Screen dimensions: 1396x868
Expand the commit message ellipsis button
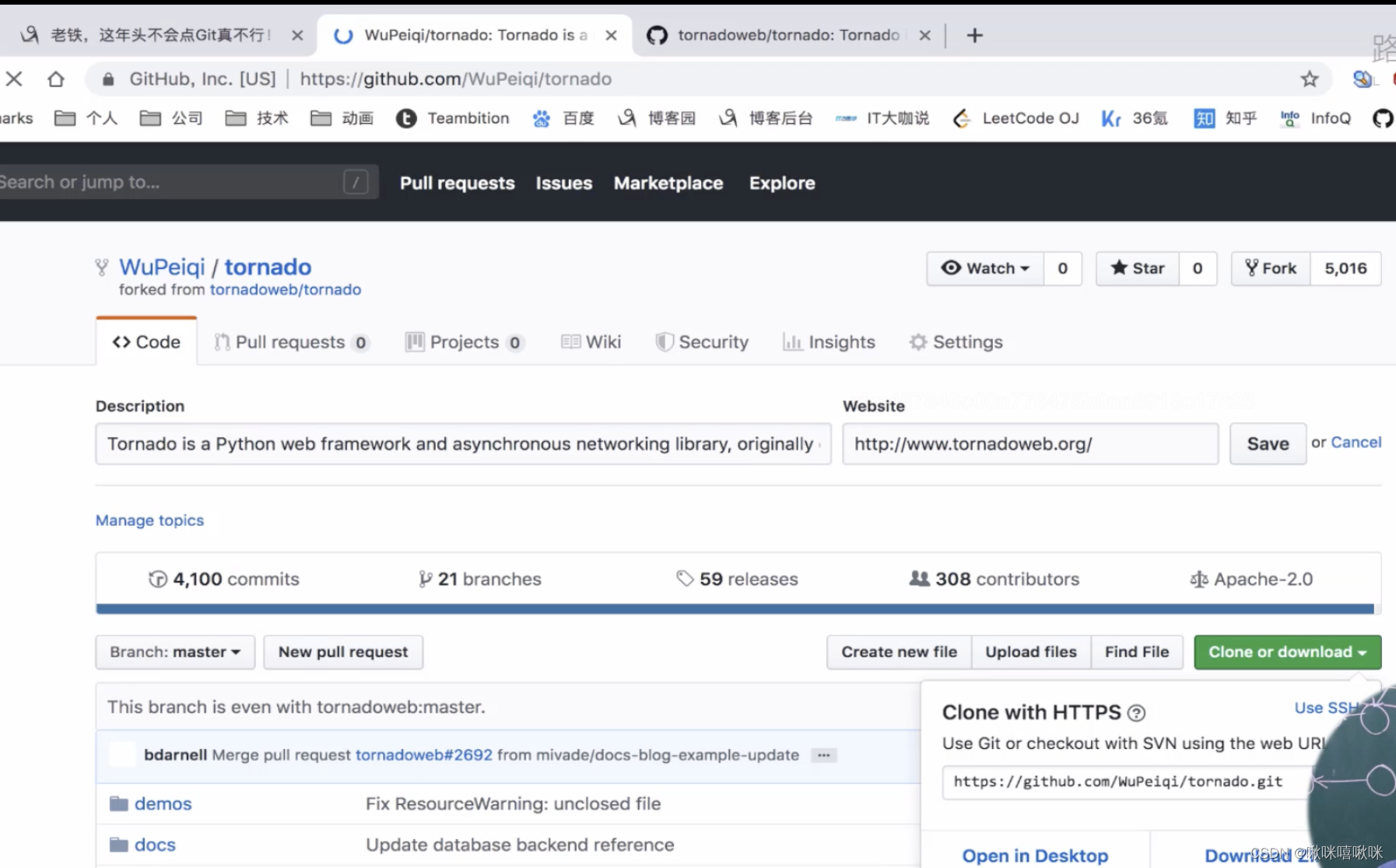click(823, 755)
